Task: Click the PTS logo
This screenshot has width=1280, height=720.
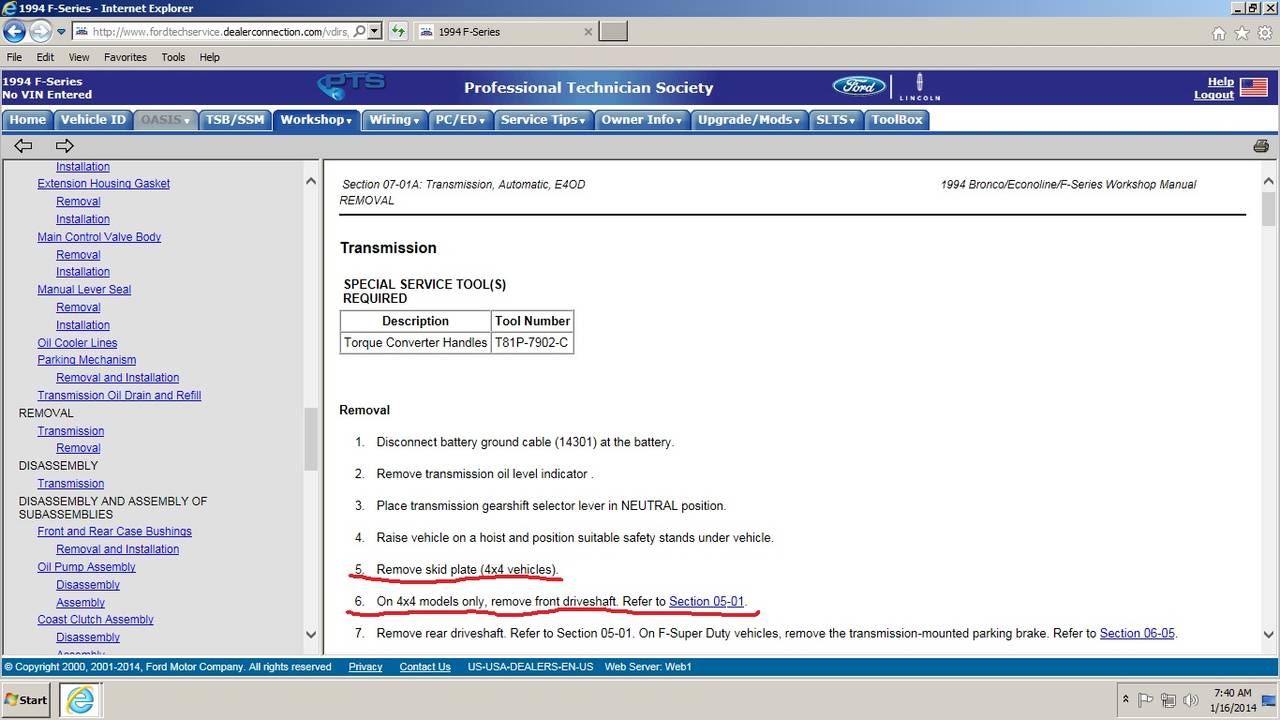Action: 350,87
